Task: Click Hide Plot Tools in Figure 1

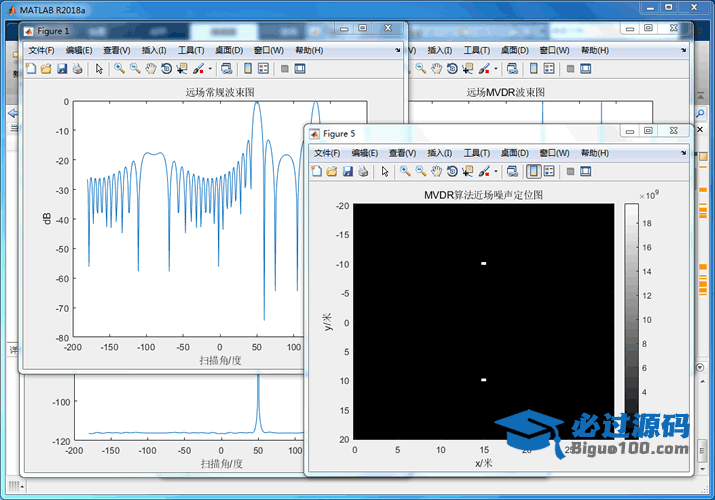Action: [285, 69]
